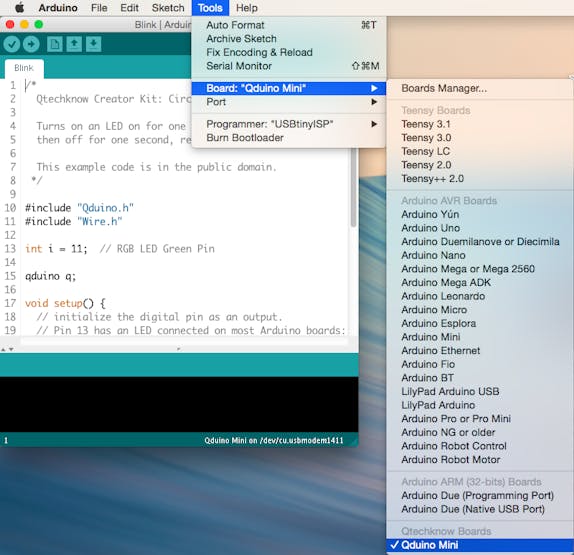574x555 pixels.
Task: Select the Teensy++ 2.0 board
Action: pos(480,179)
